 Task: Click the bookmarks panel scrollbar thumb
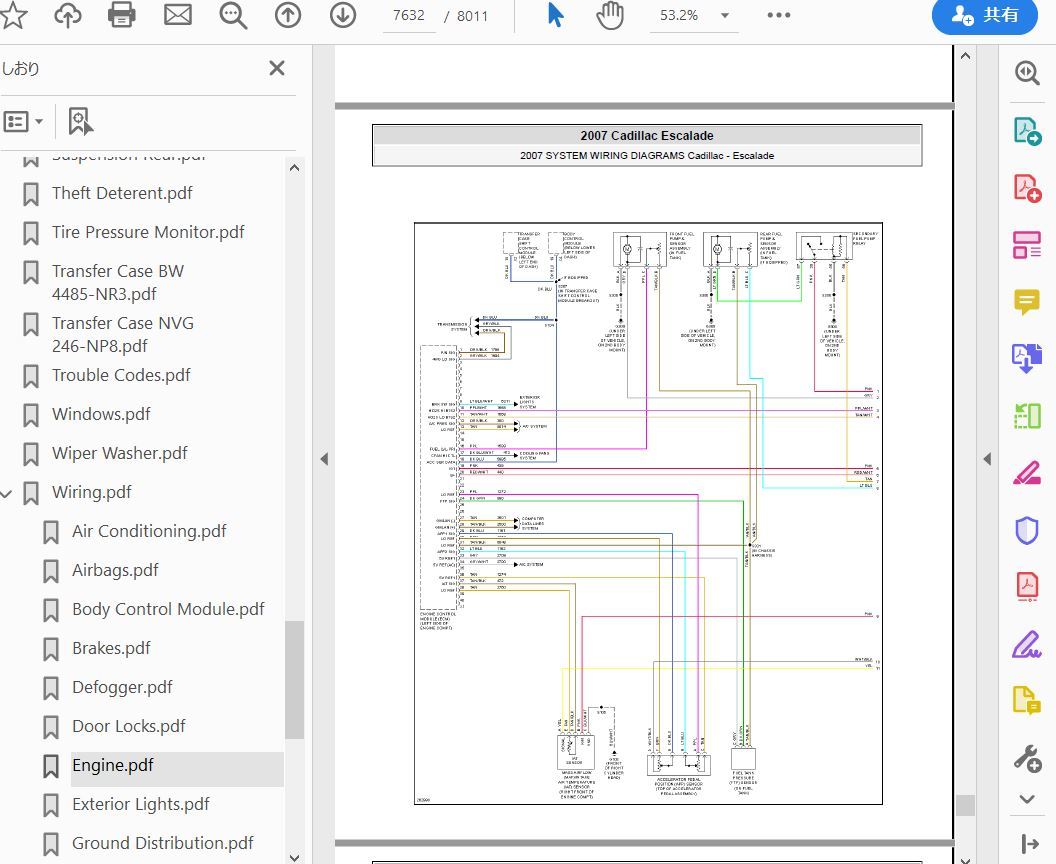[294, 679]
